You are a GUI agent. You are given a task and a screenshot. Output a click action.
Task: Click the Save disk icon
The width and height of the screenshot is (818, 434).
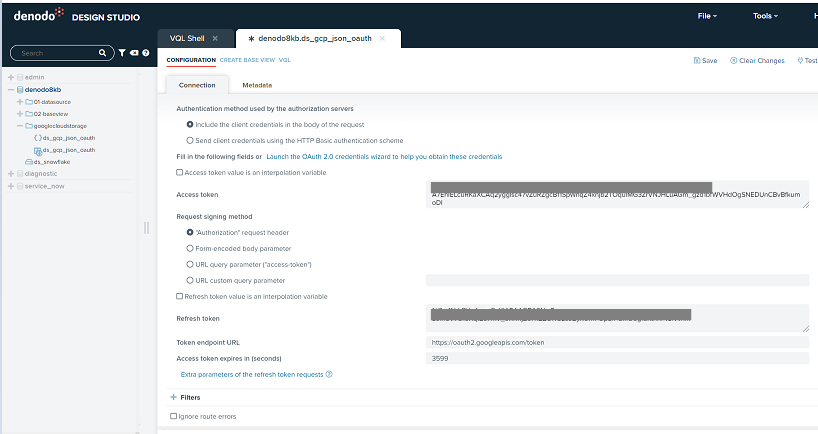click(x=696, y=61)
